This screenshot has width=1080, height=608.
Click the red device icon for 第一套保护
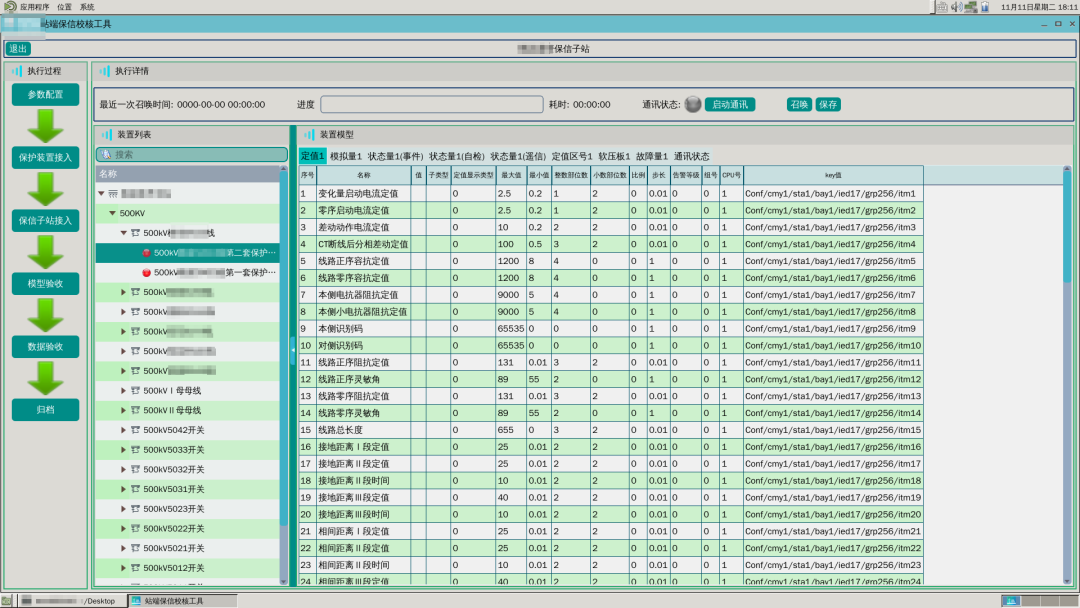(146, 272)
